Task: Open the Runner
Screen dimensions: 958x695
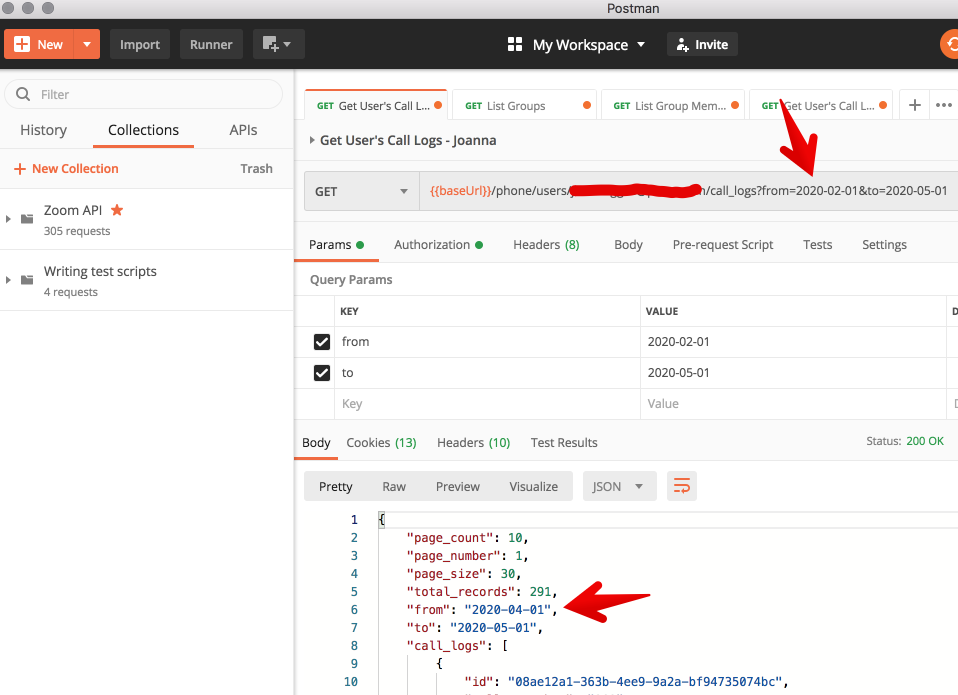Action: point(211,45)
